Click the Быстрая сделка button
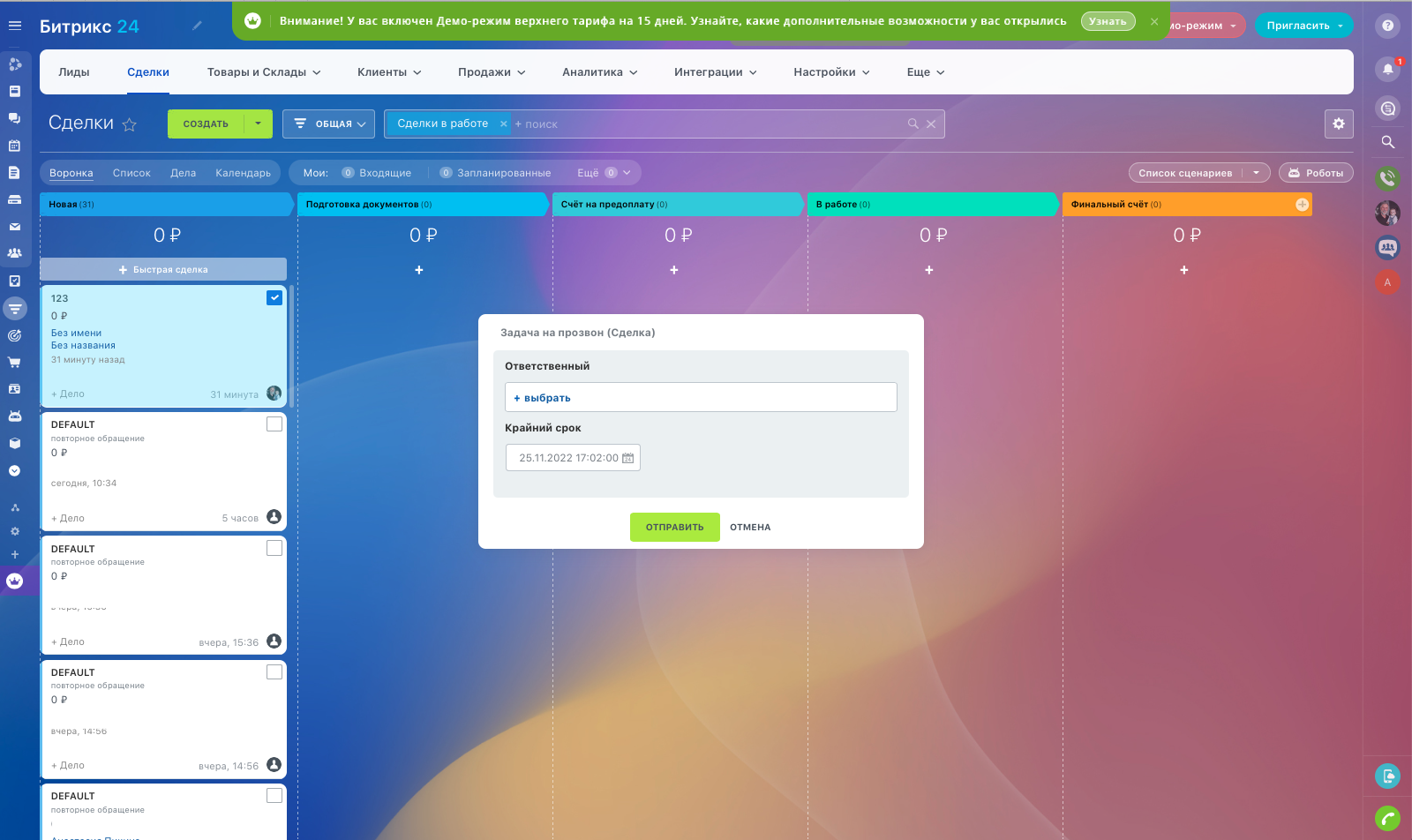The image size is (1412, 840). tap(163, 269)
